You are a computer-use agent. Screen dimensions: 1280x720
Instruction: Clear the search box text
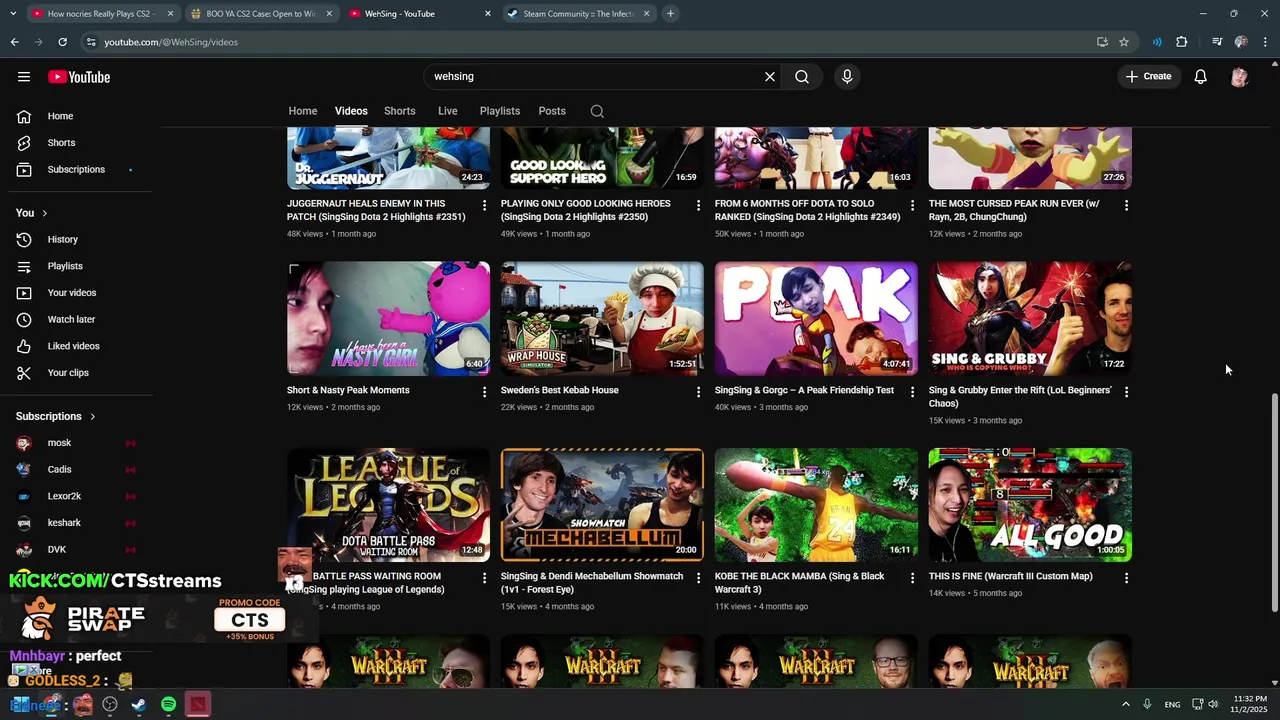tap(770, 77)
